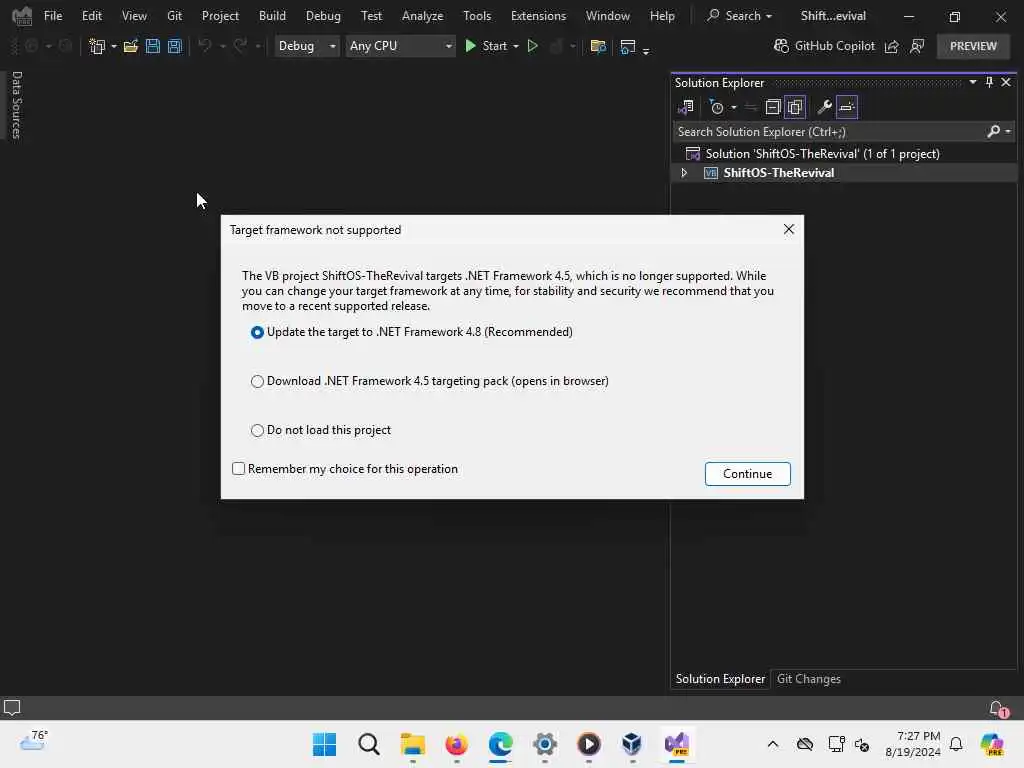Toggle Solution Explorer auto-hide pin
Image resolution: width=1024 pixels, height=768 pixels.
tap(989, 82)
